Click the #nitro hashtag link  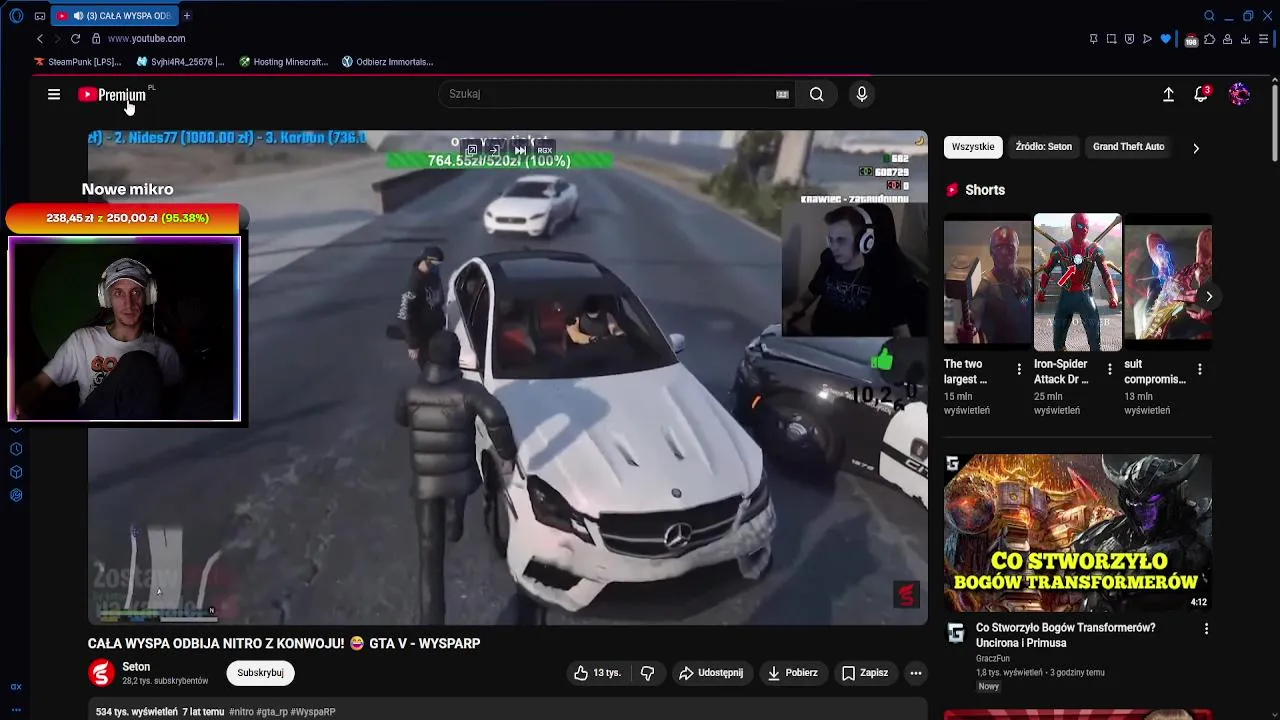click(241, 712)
